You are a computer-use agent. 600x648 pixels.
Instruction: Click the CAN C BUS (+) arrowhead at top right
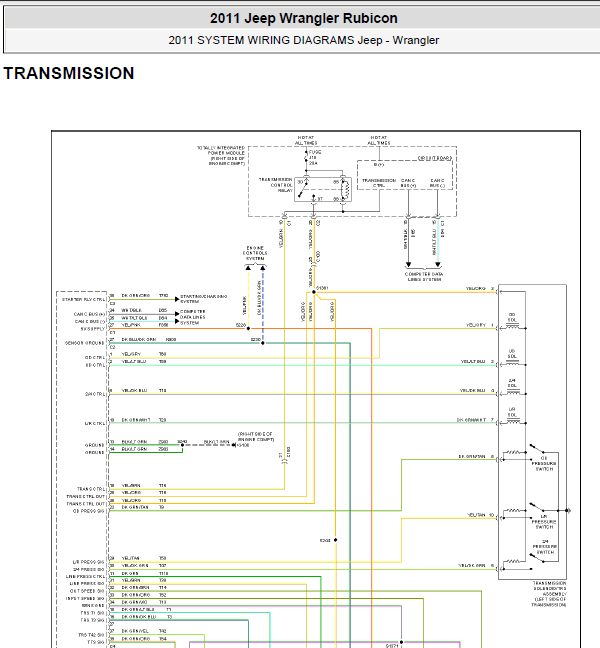point(408,264)
